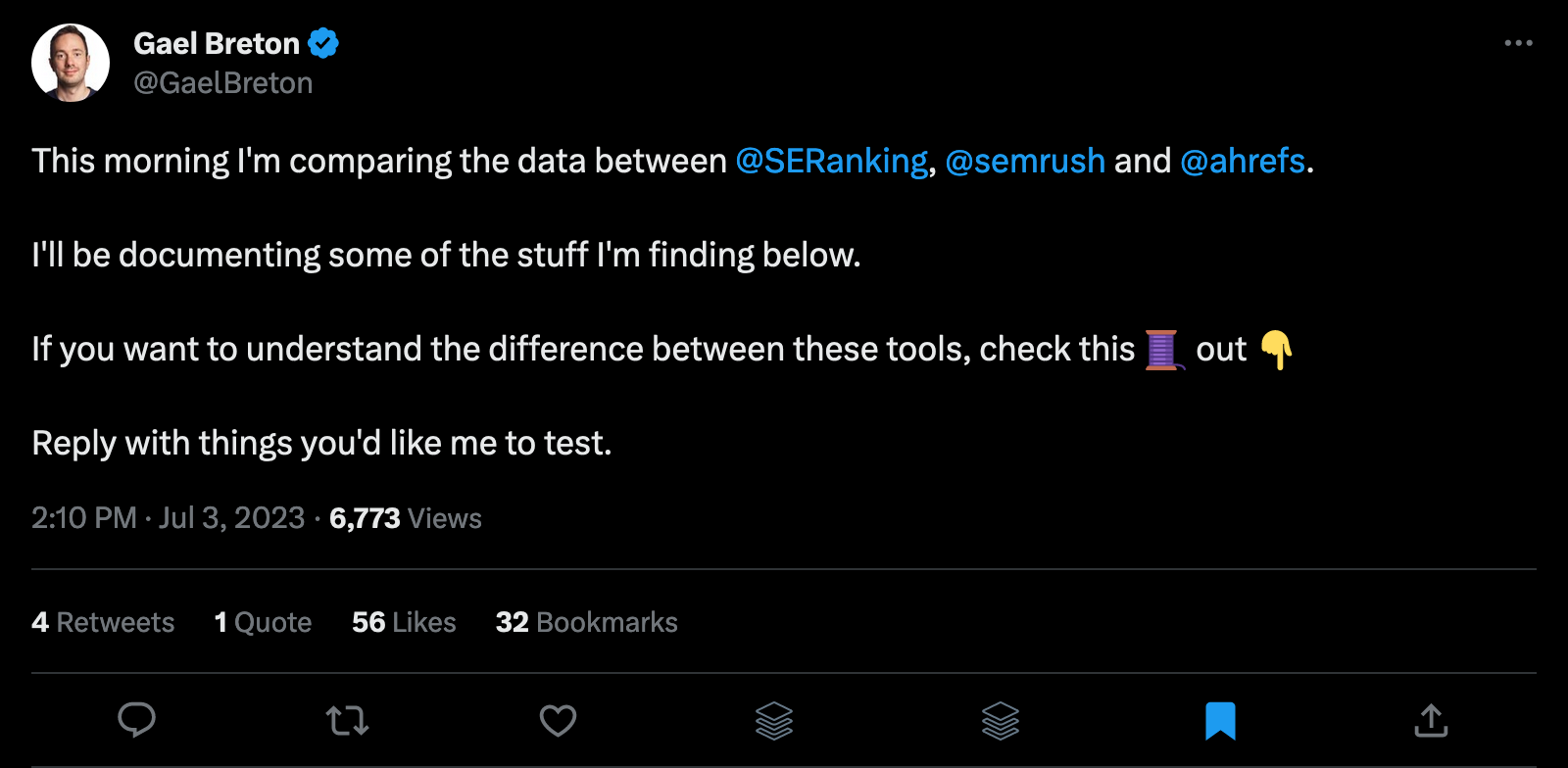Toggle the blue bookmark icon
1568x768 pixels.
click(x=1220, y=721)
